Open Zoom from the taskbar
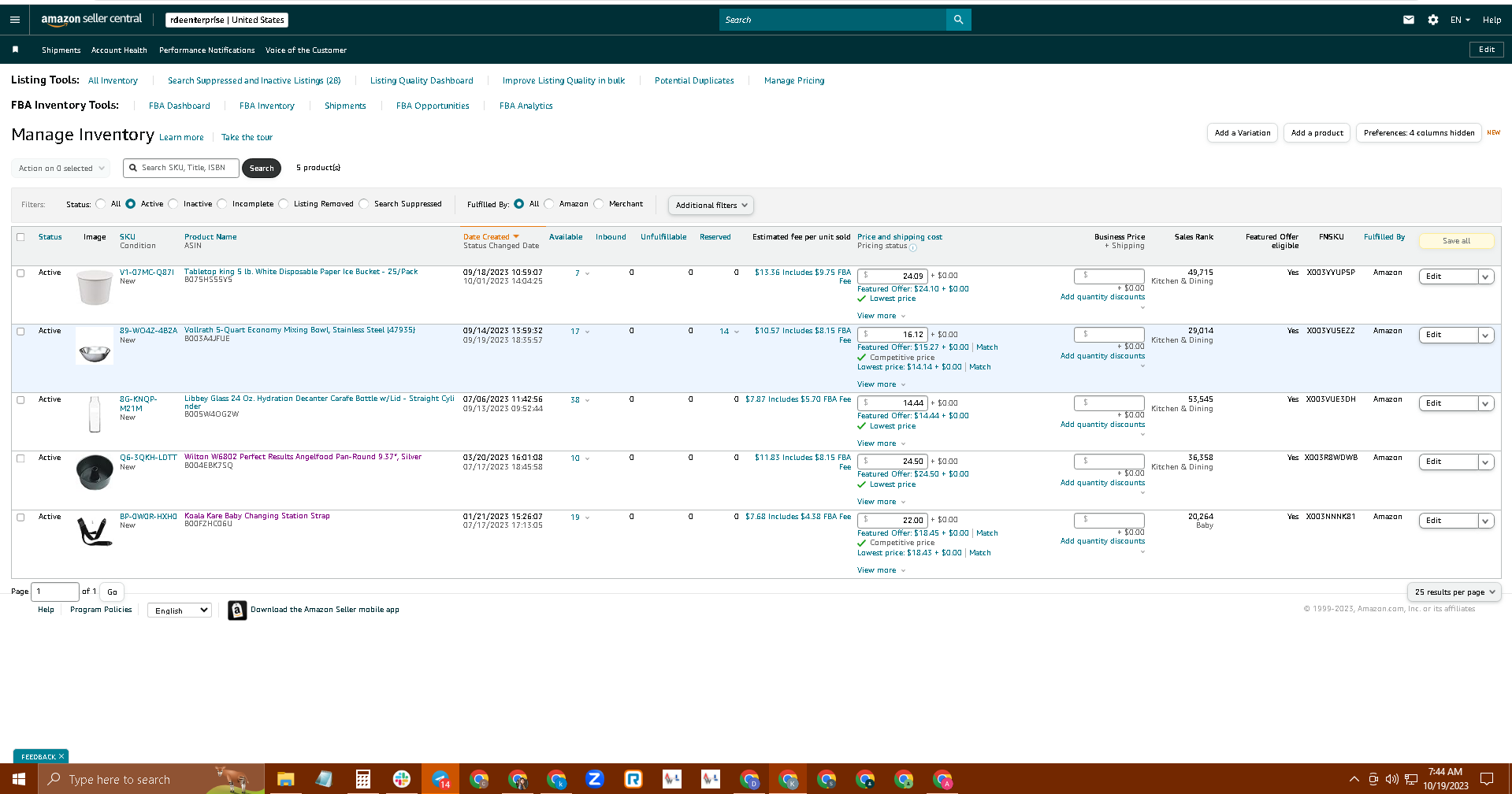The width and height of the screenshot is (1512, 794). tap(595, 779)
